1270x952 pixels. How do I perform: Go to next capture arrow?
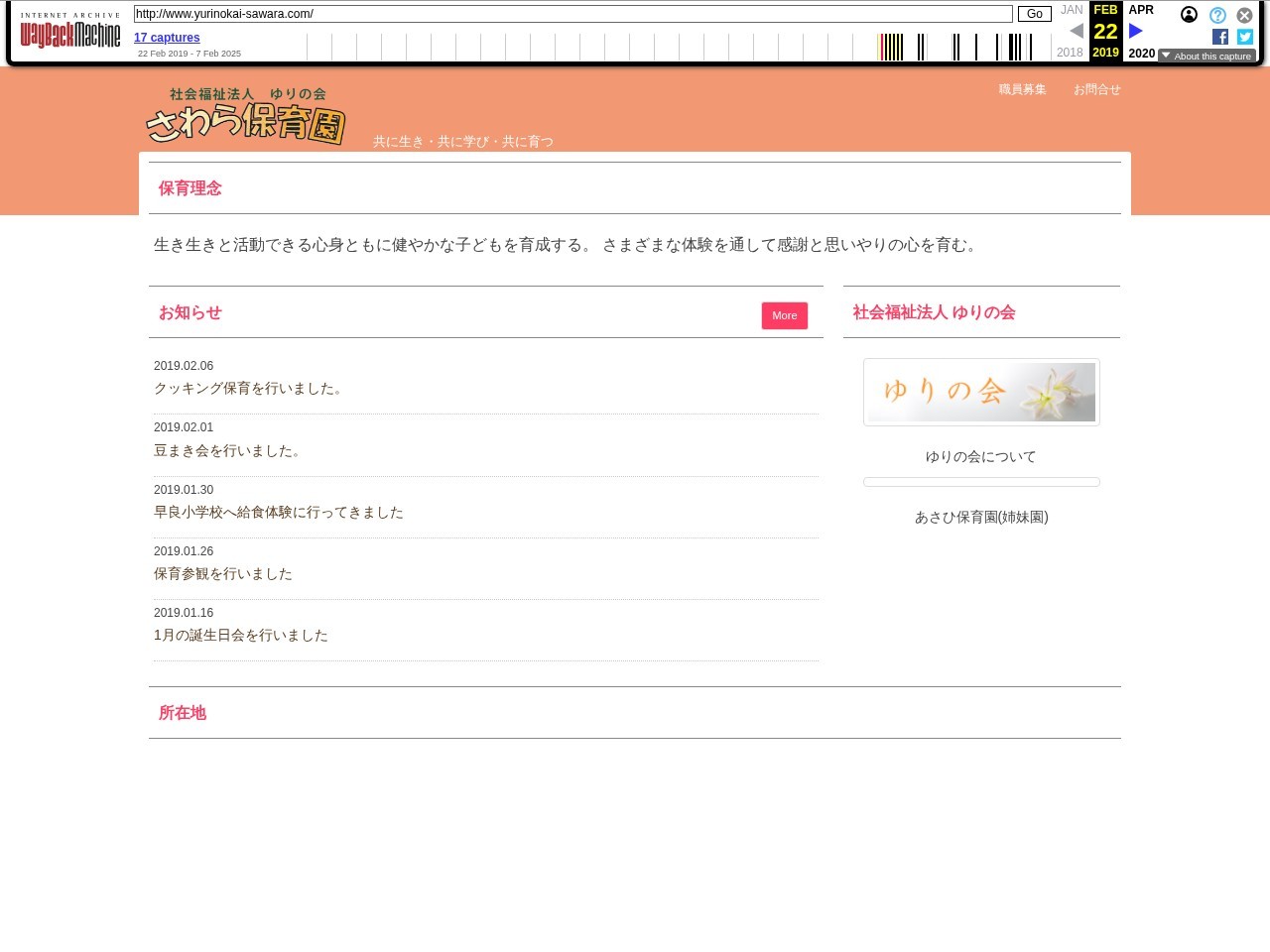(x=1136, y=31)
